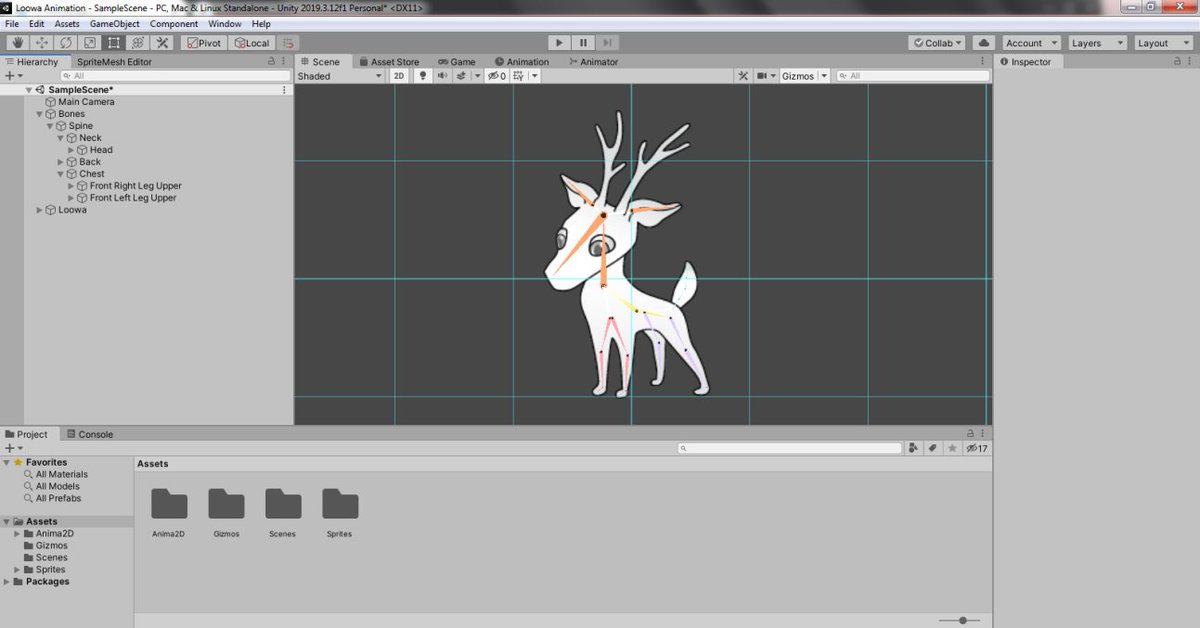The height and width of the screenshot is (628, 1200).
Task: Toggle Pivot/Center handle position
Action: (204, 43)
